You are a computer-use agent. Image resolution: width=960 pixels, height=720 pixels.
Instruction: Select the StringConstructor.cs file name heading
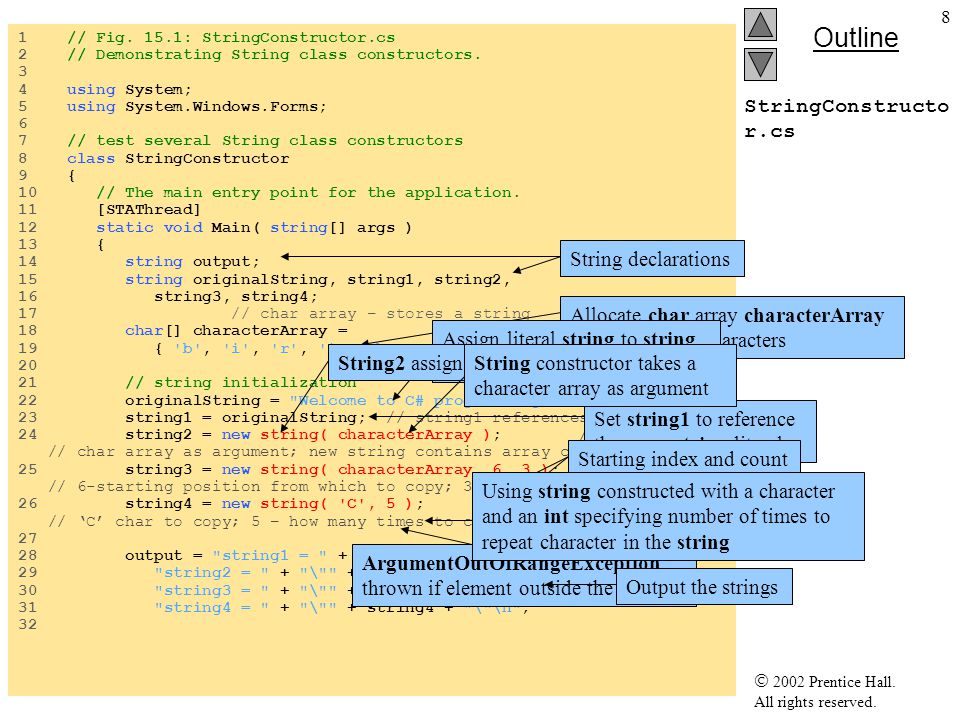coord(846,119)
